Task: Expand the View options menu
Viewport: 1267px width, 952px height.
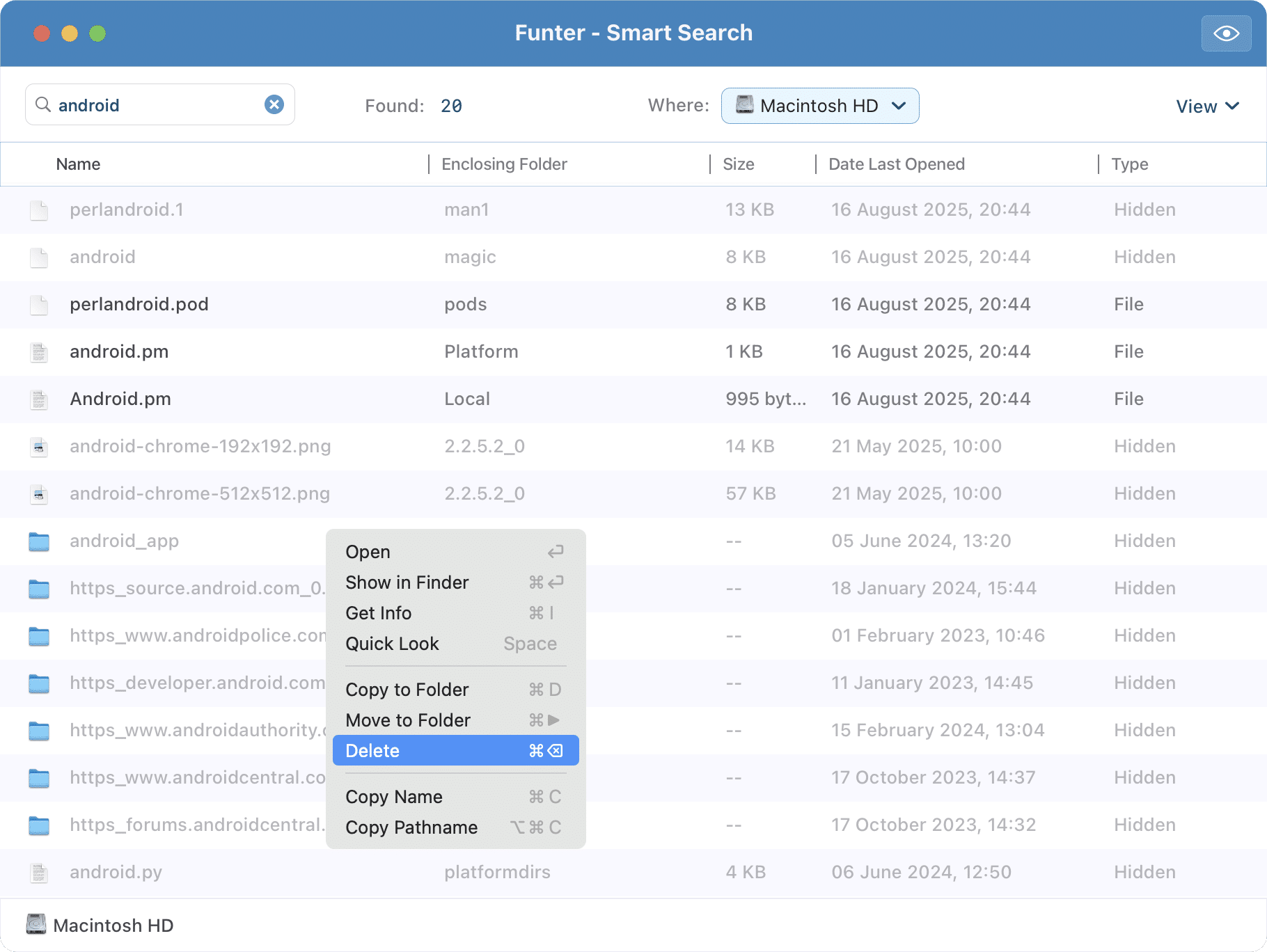Action: [1207, 106]
